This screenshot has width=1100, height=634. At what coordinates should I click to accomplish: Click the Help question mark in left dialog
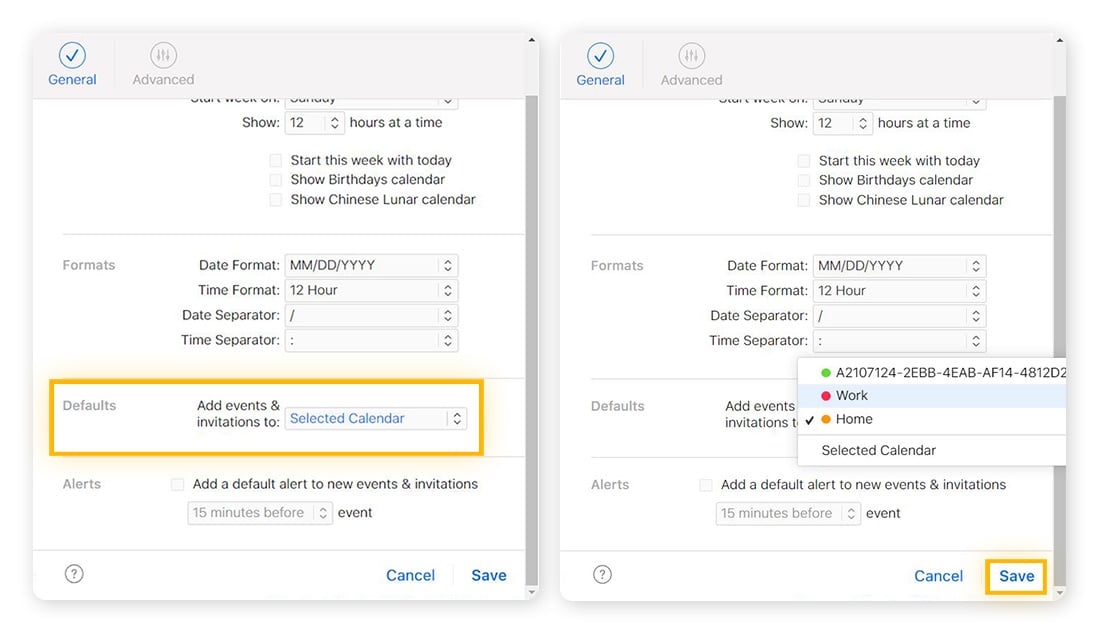pyautogui.click(x=74, y=573)
